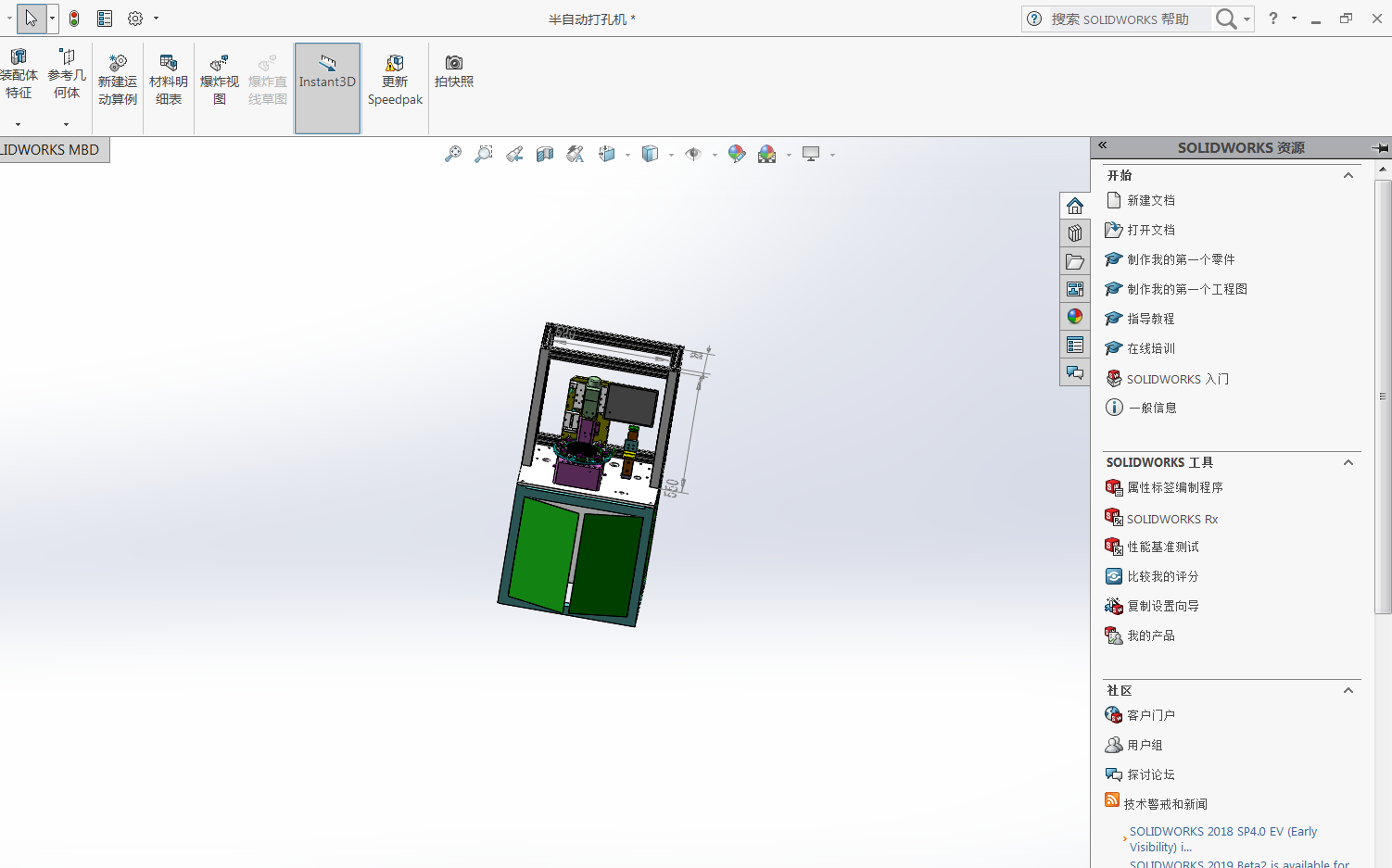Image resolution: width=1392 pixels, height=868 pixels.
Task: Click the View Settings monitor icon
Action: click(811, 154)
